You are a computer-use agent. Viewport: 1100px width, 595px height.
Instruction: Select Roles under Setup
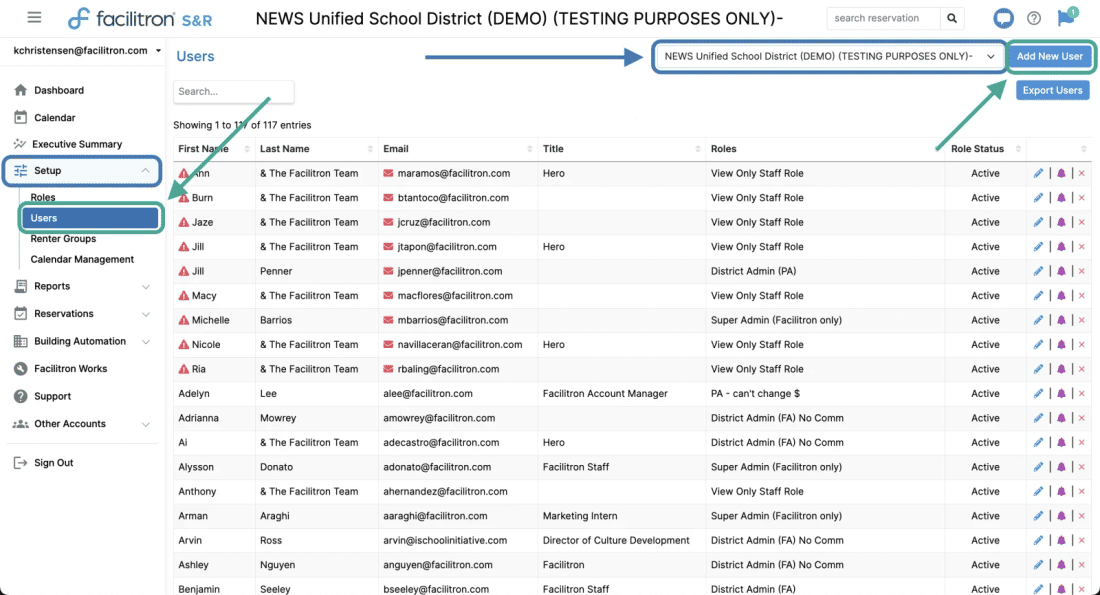coord(43,197)
